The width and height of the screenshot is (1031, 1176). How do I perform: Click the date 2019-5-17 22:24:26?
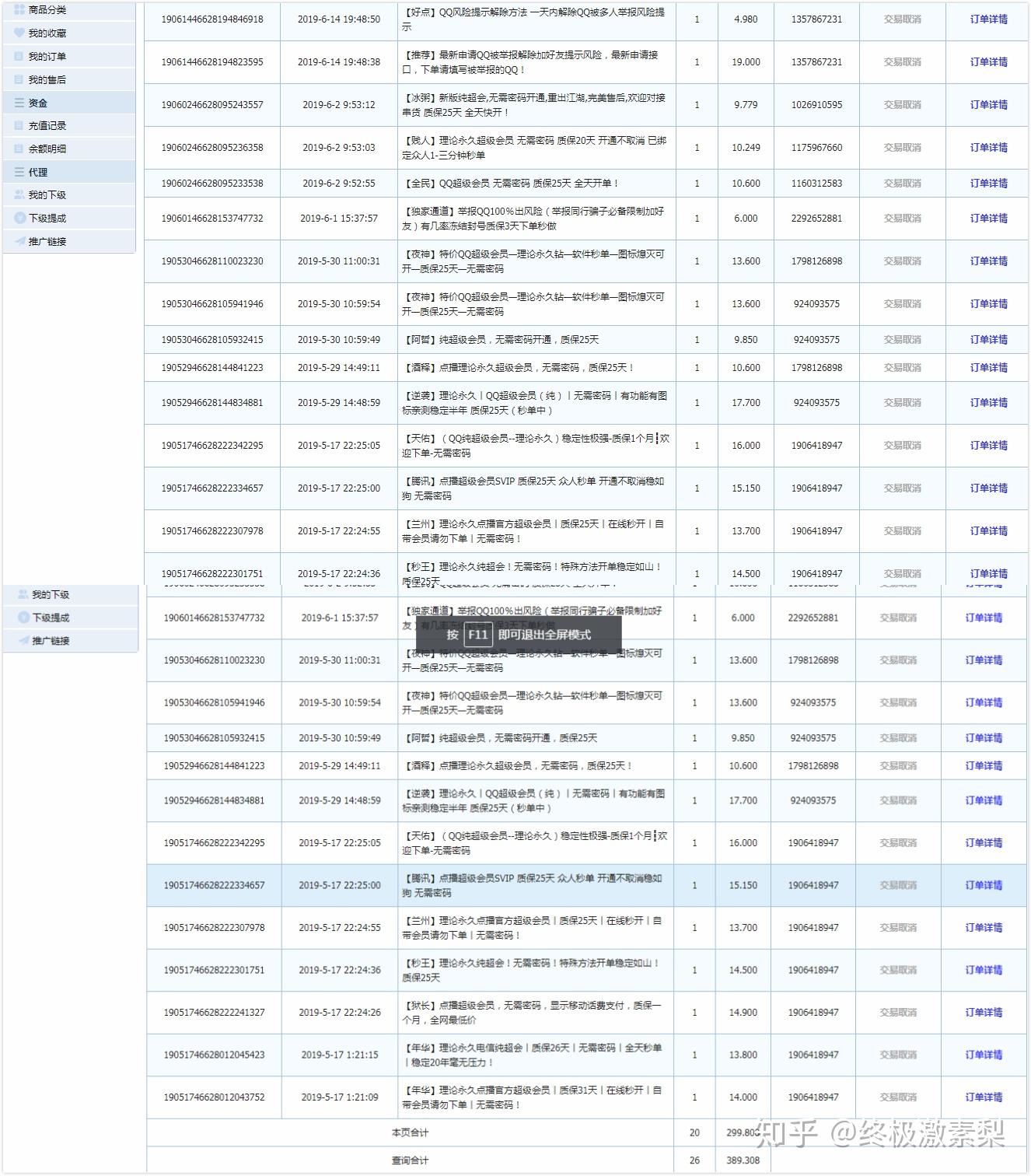click(x=340, y=1013)
